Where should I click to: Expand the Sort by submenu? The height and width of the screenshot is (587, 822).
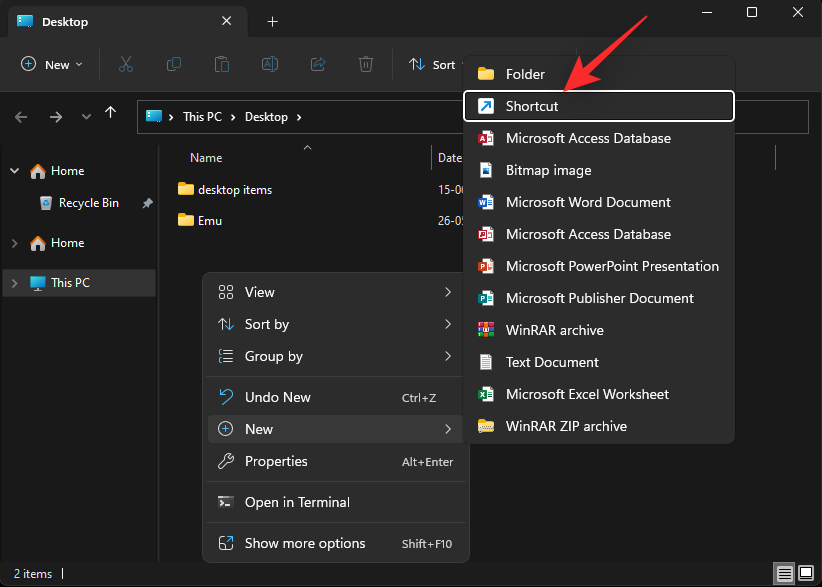[270, 324]
